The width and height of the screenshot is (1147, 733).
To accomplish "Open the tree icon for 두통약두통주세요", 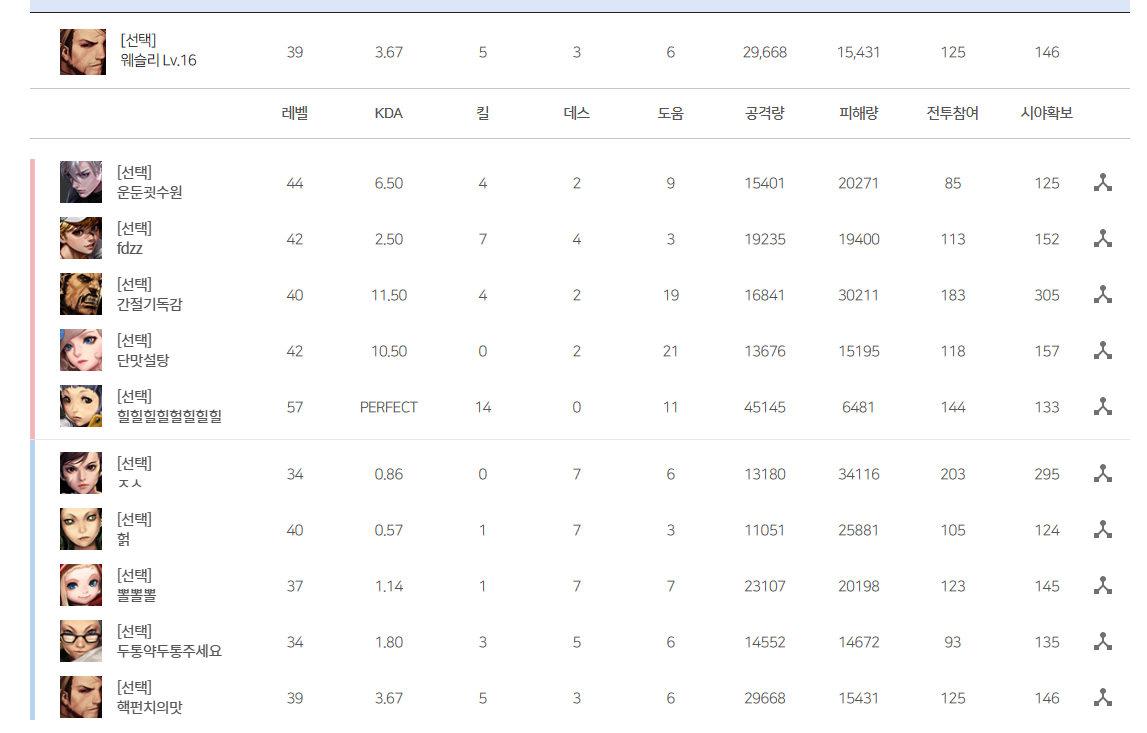I will (1102, 642).
